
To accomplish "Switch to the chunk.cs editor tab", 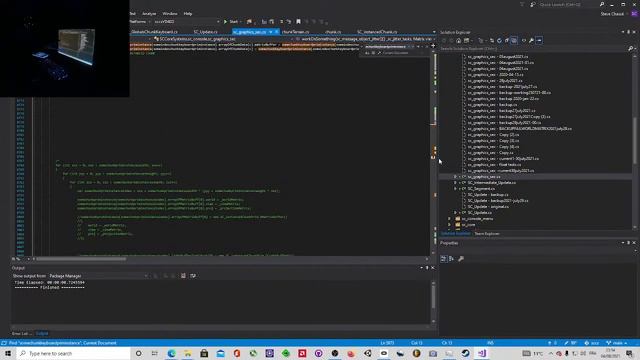I will 333,32.
